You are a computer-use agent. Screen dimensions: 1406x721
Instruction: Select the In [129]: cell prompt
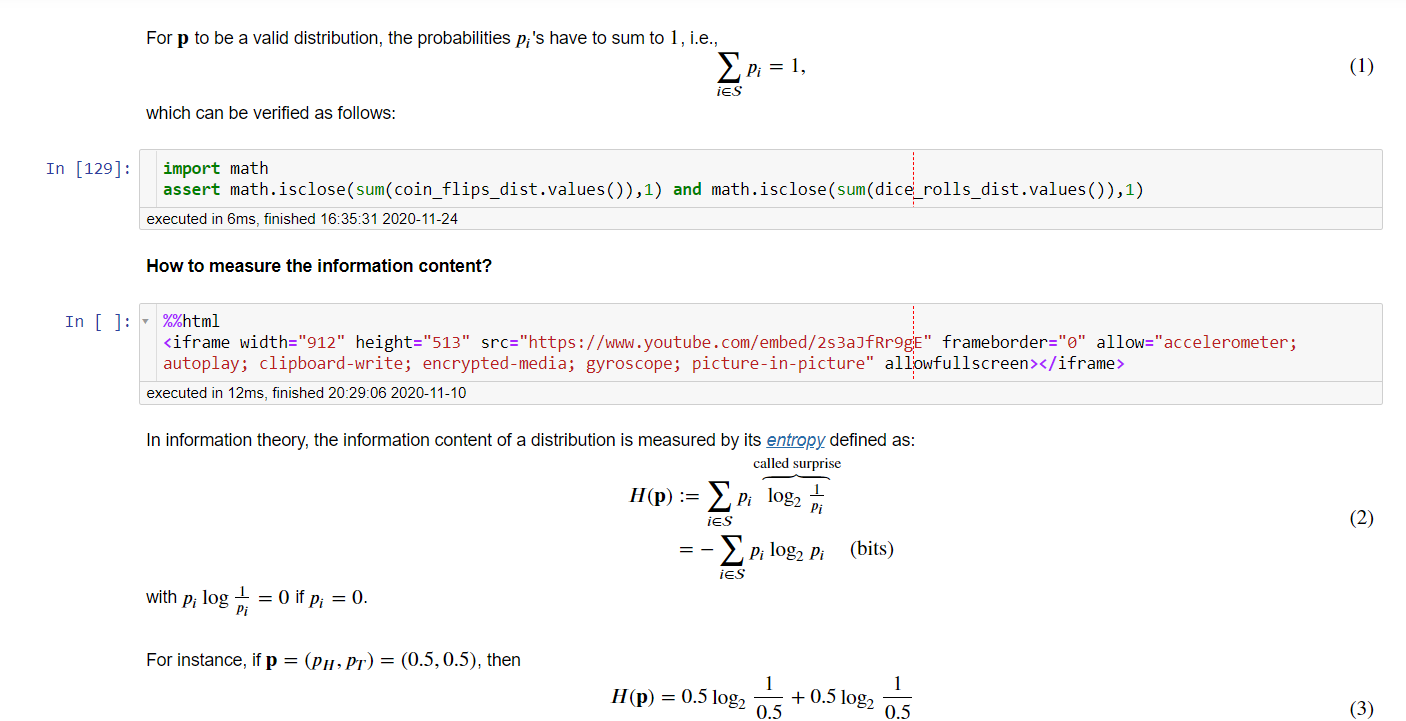tap(88, 168)
